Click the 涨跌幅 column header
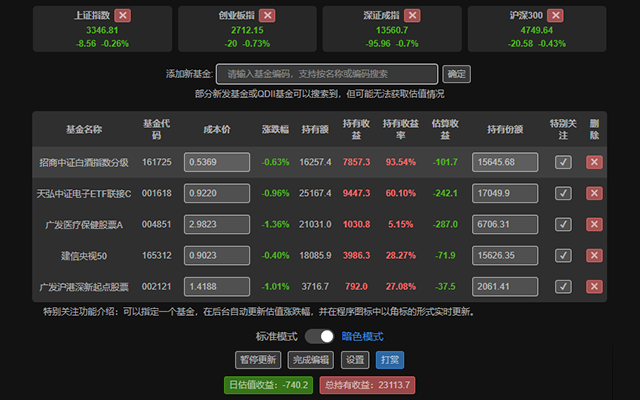Viewport: 640px width, 400px height. click(276, 130)
